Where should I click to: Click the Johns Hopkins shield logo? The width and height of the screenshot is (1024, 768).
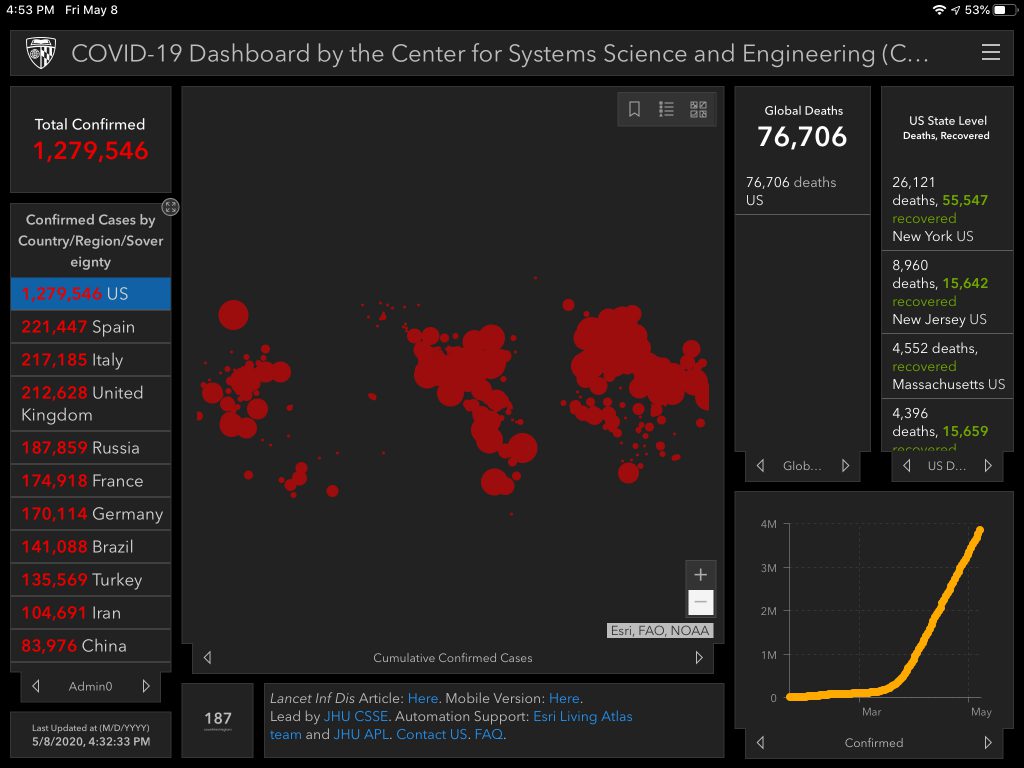pyautogui.click(x=40, y=53)
